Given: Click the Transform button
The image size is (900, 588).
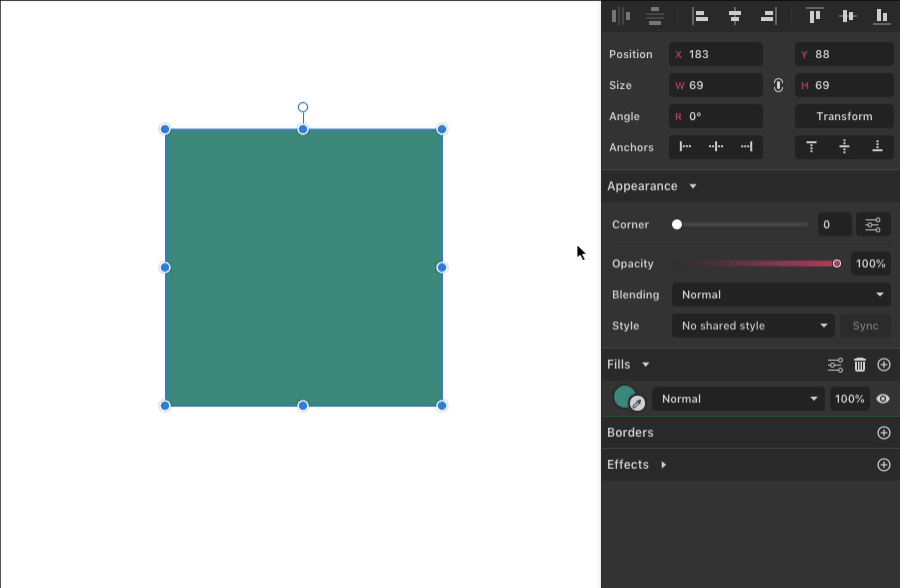Looking at the screenshot, I should point(844,117).
